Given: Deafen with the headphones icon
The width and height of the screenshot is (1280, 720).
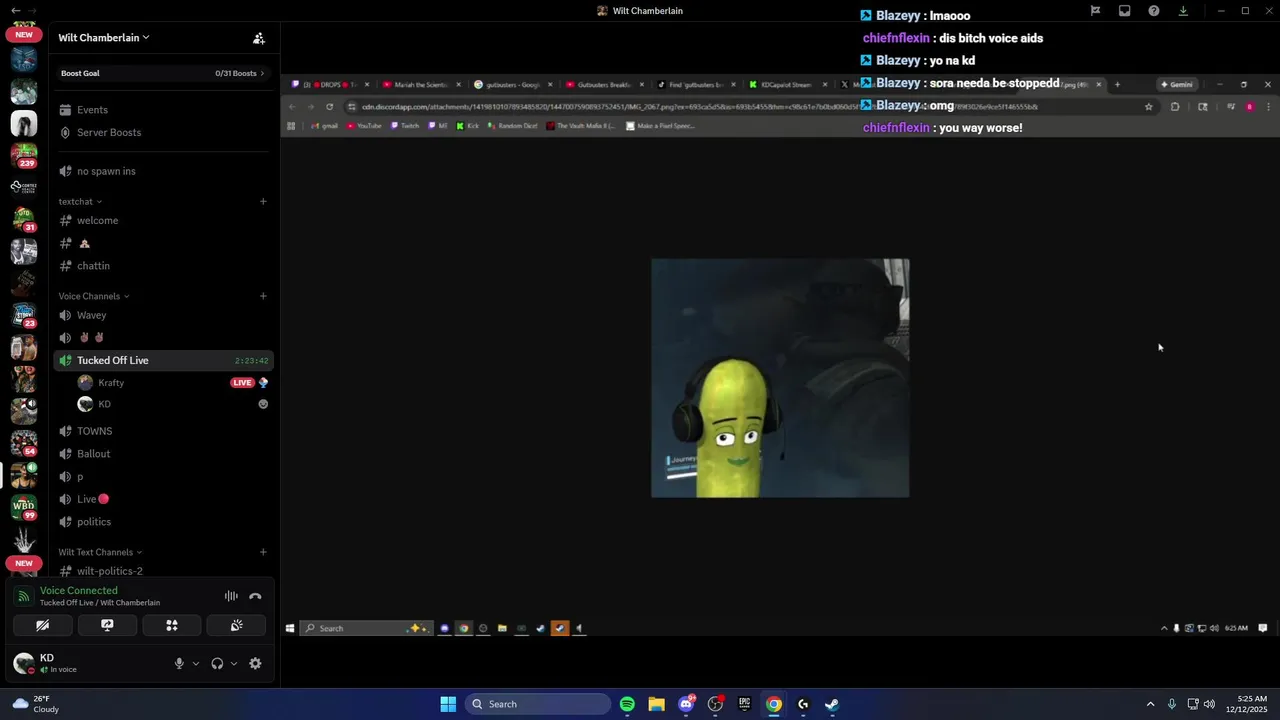Looking at the screenshot, I should 217,663.
